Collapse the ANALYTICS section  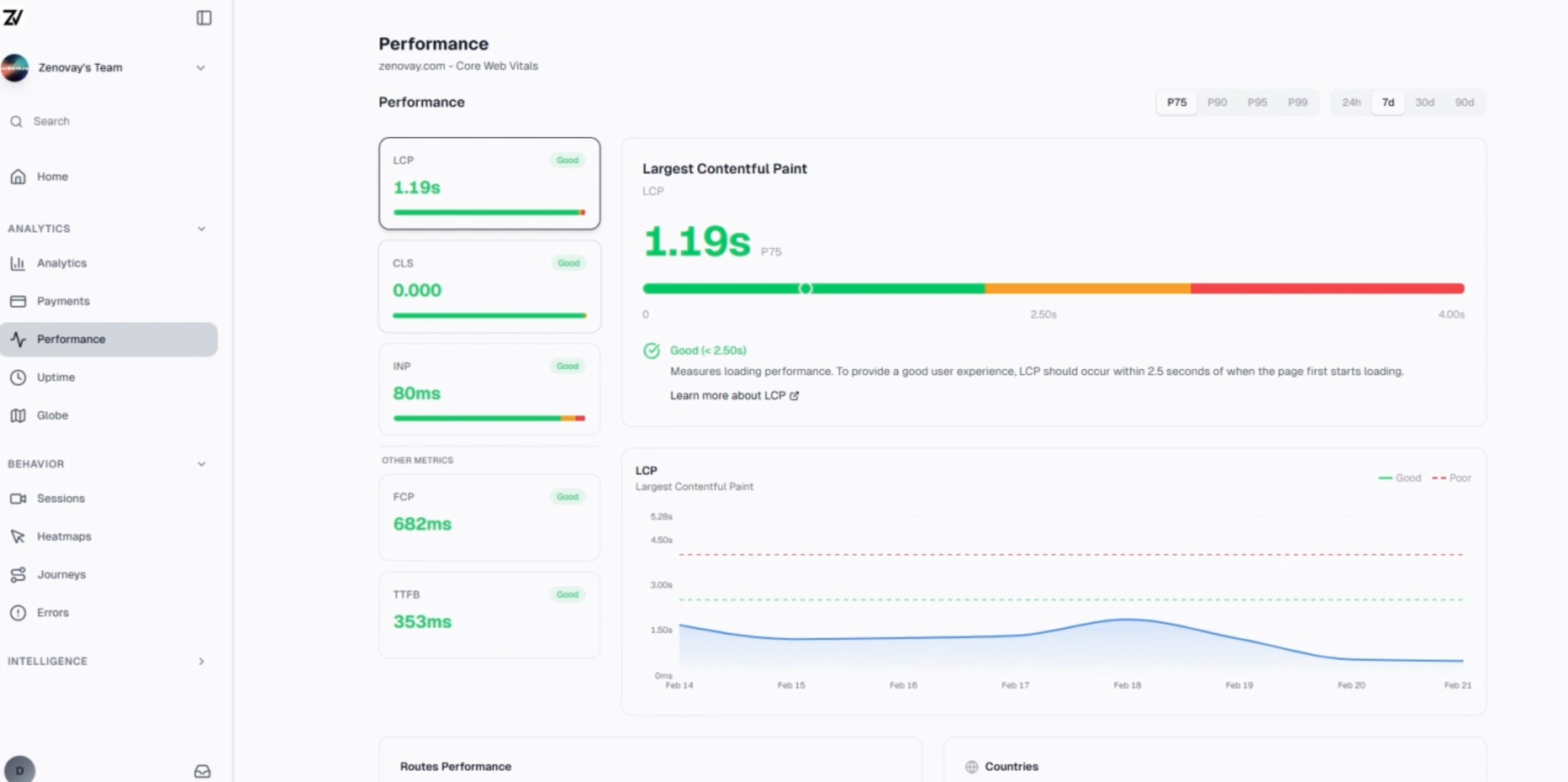coord(202,228)
